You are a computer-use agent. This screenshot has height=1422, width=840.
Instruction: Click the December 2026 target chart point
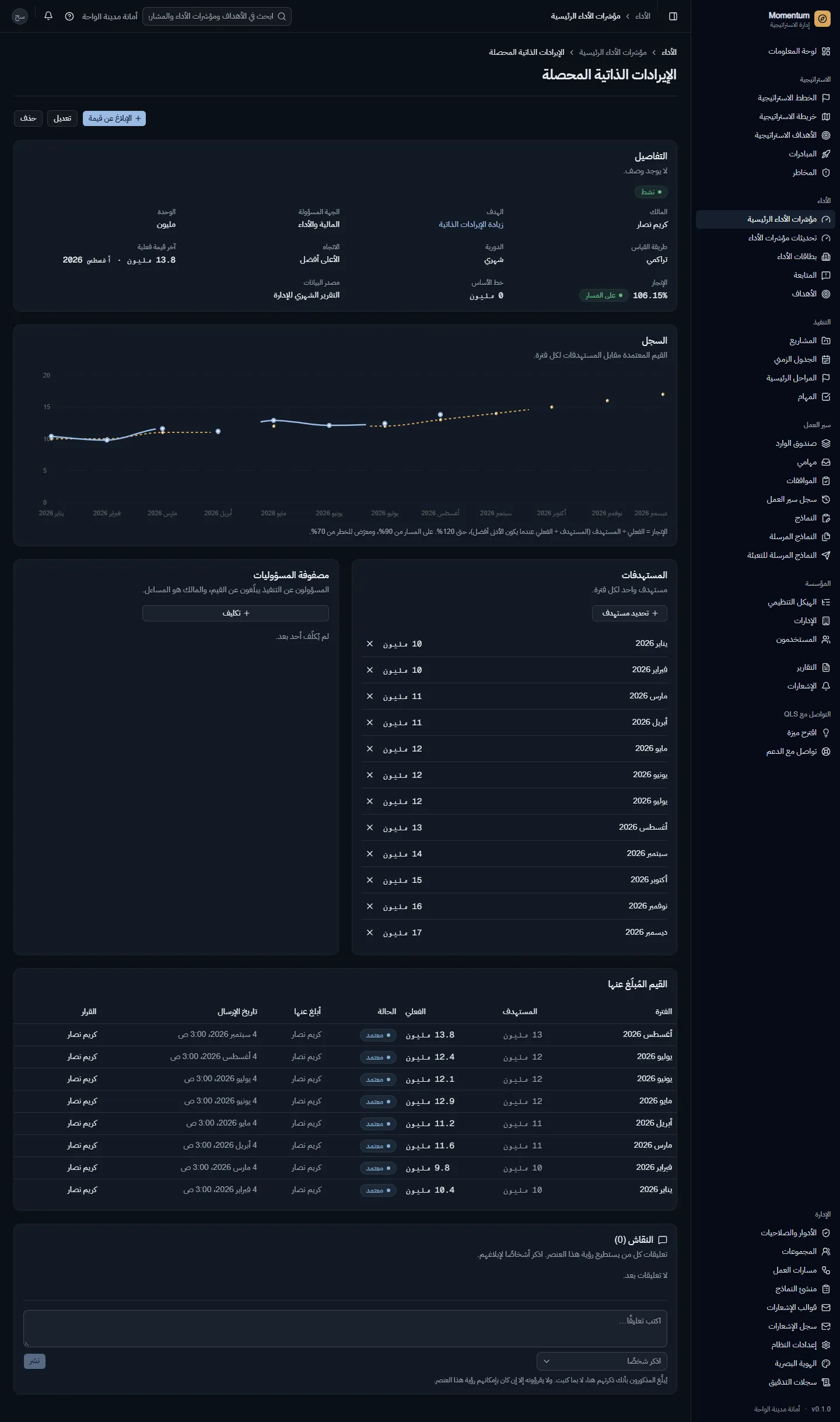coord(663,394)
